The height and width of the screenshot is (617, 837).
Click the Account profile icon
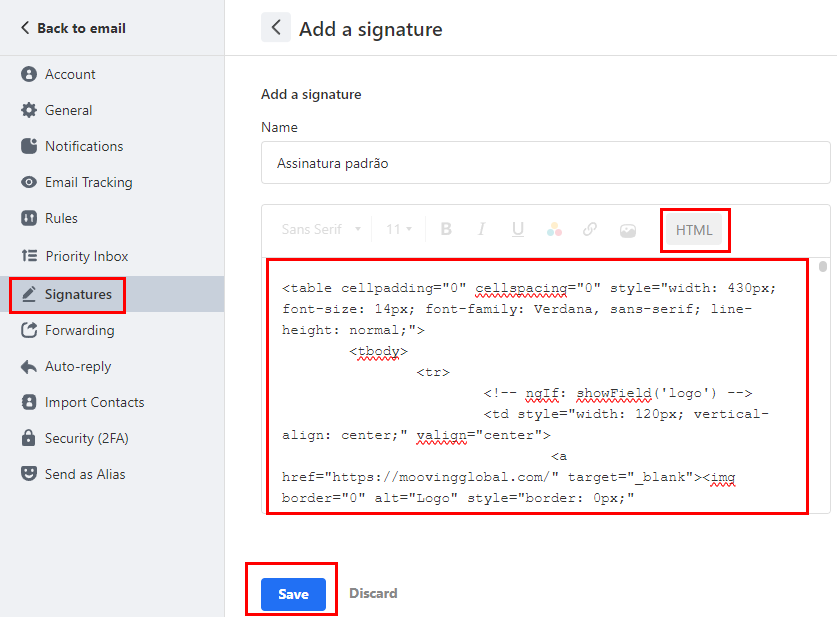pyautogui.click(x=29, y=74)
